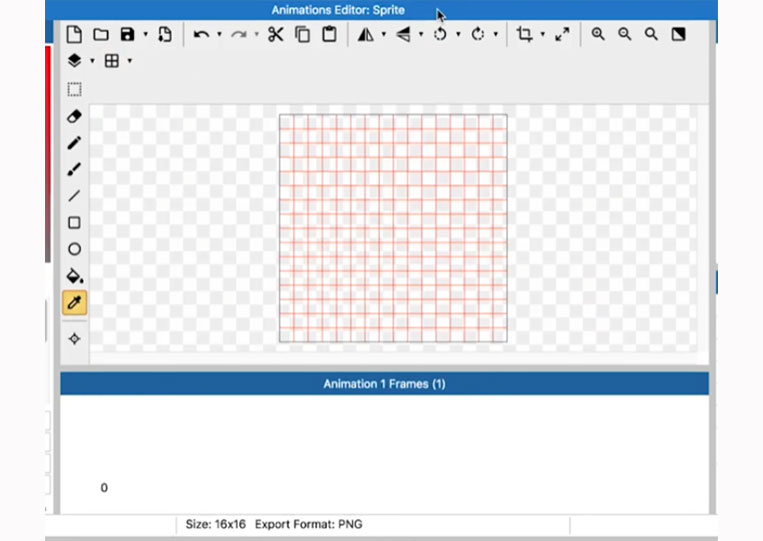Click the New sprite document icon
Viewport: 763px width, 541px height.
(x=74, y=34)
